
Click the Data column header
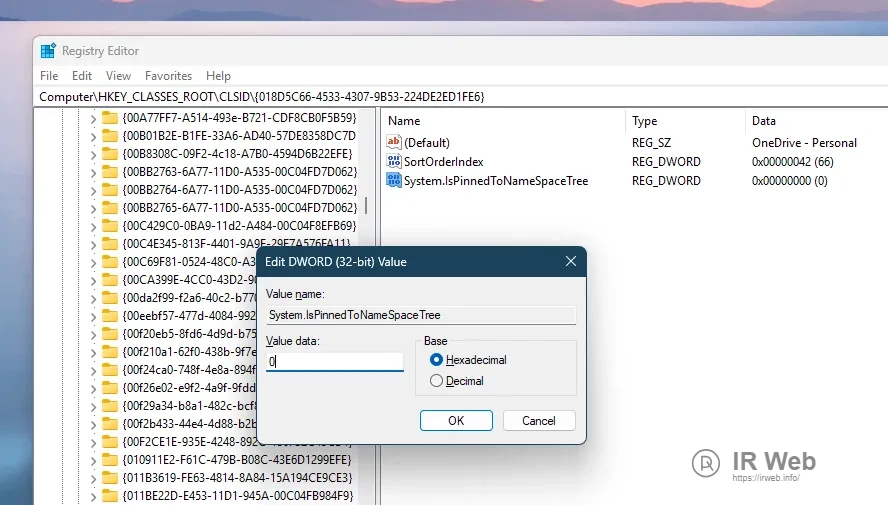coord(764,121)
